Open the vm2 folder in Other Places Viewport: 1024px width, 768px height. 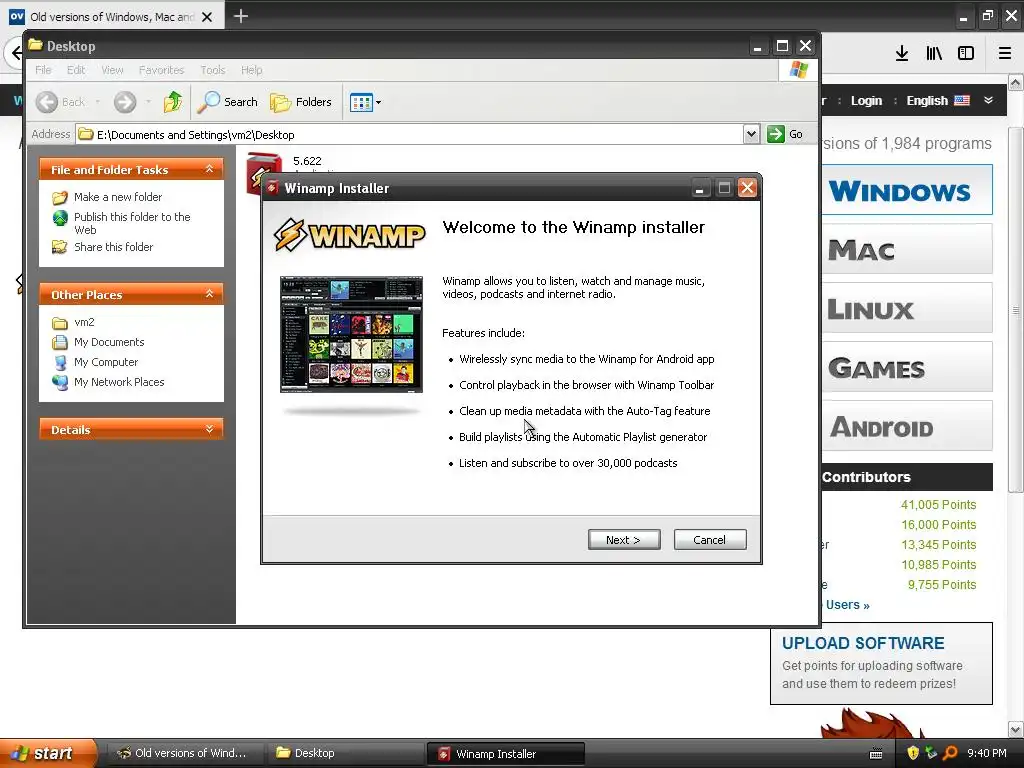pos(84,323)
